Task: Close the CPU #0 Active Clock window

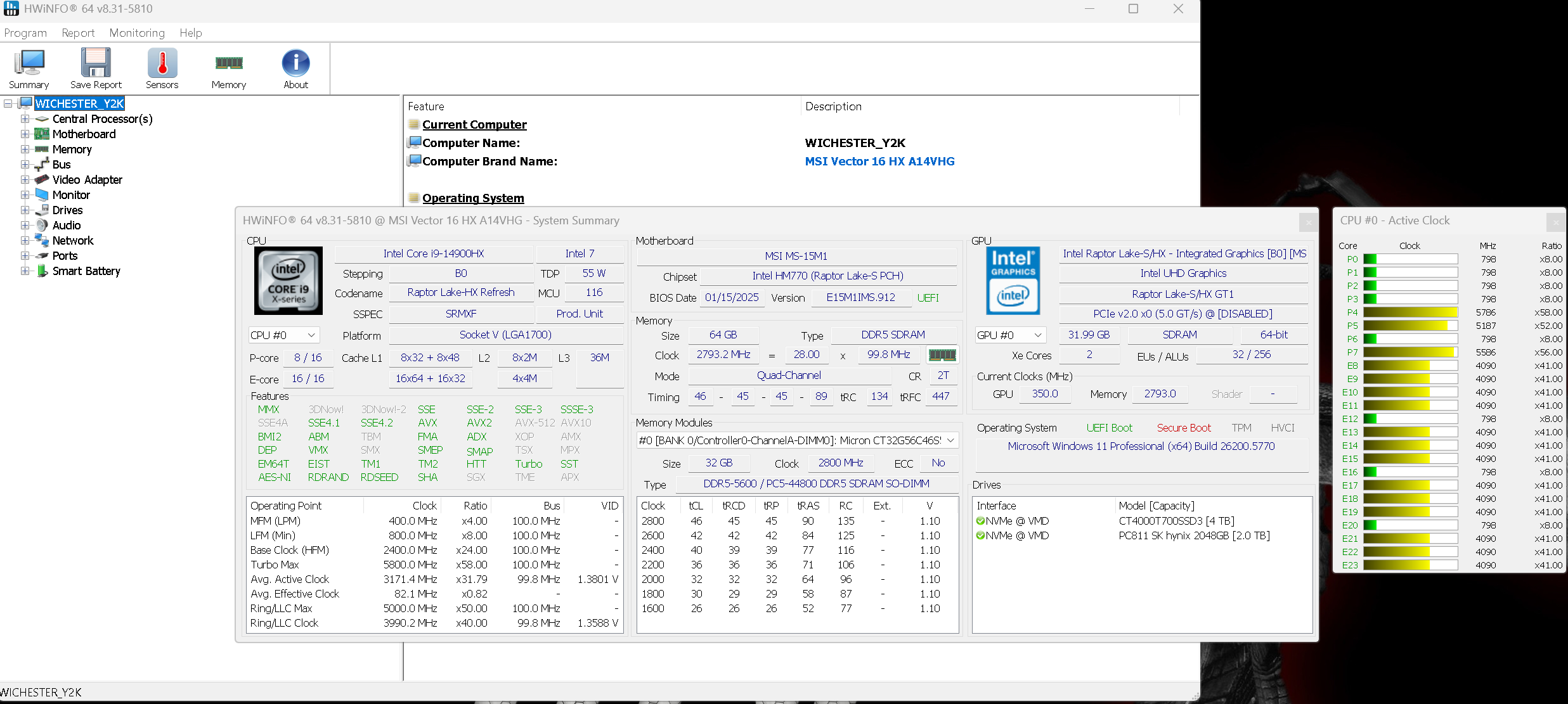Action: [1555, 222]
